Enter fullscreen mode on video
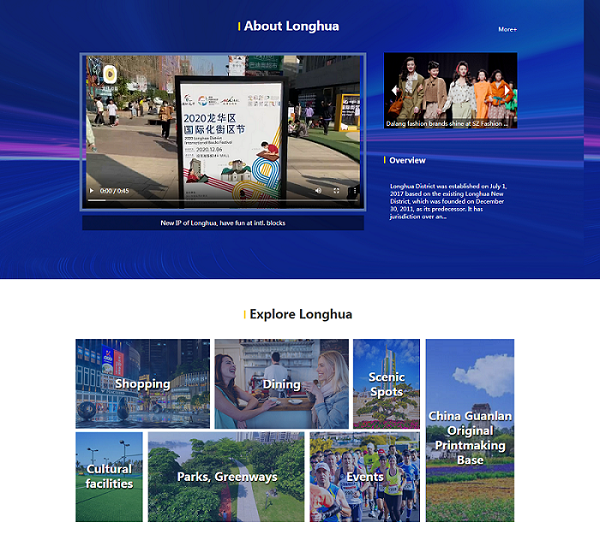This screenshot has height=558, width=600. coord(336,190)
